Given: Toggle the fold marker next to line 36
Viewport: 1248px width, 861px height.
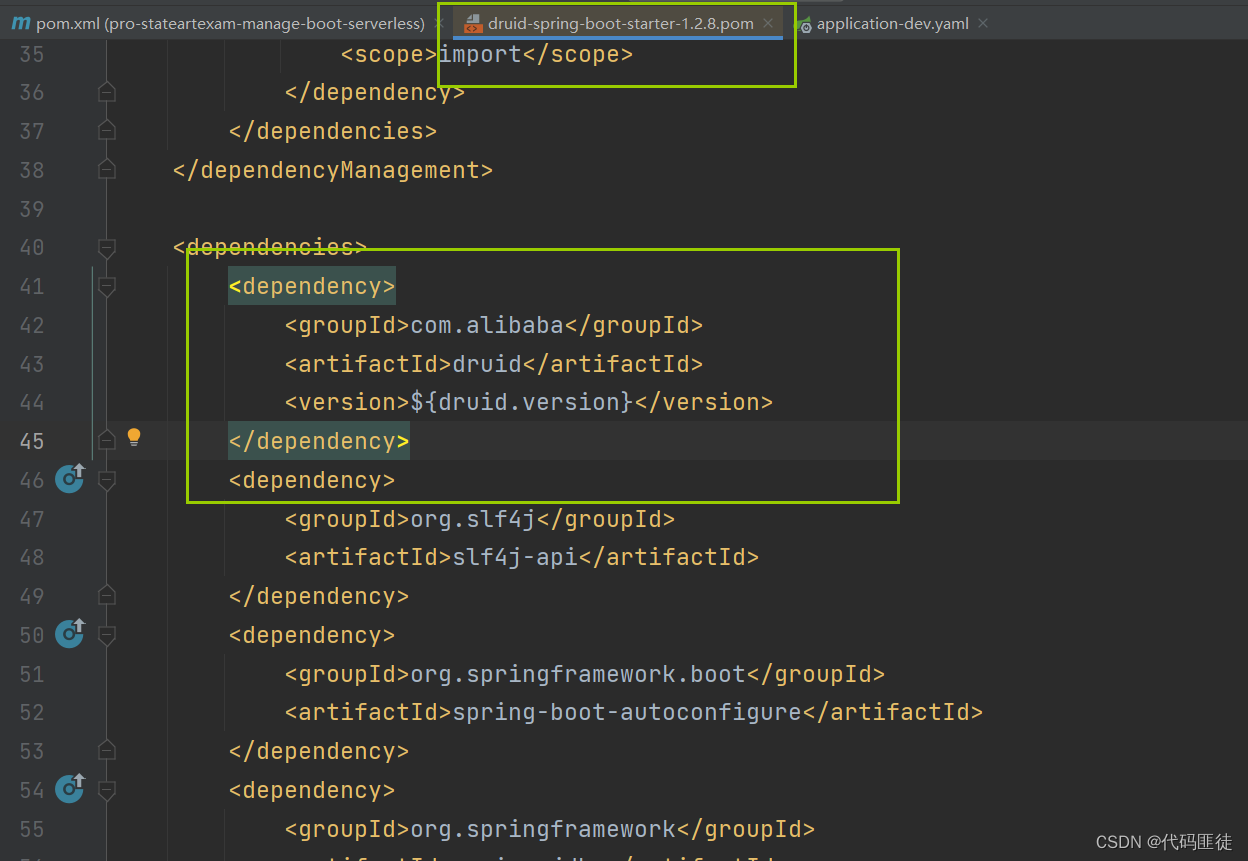Looking at the screenshot, I should click(106, 92).
